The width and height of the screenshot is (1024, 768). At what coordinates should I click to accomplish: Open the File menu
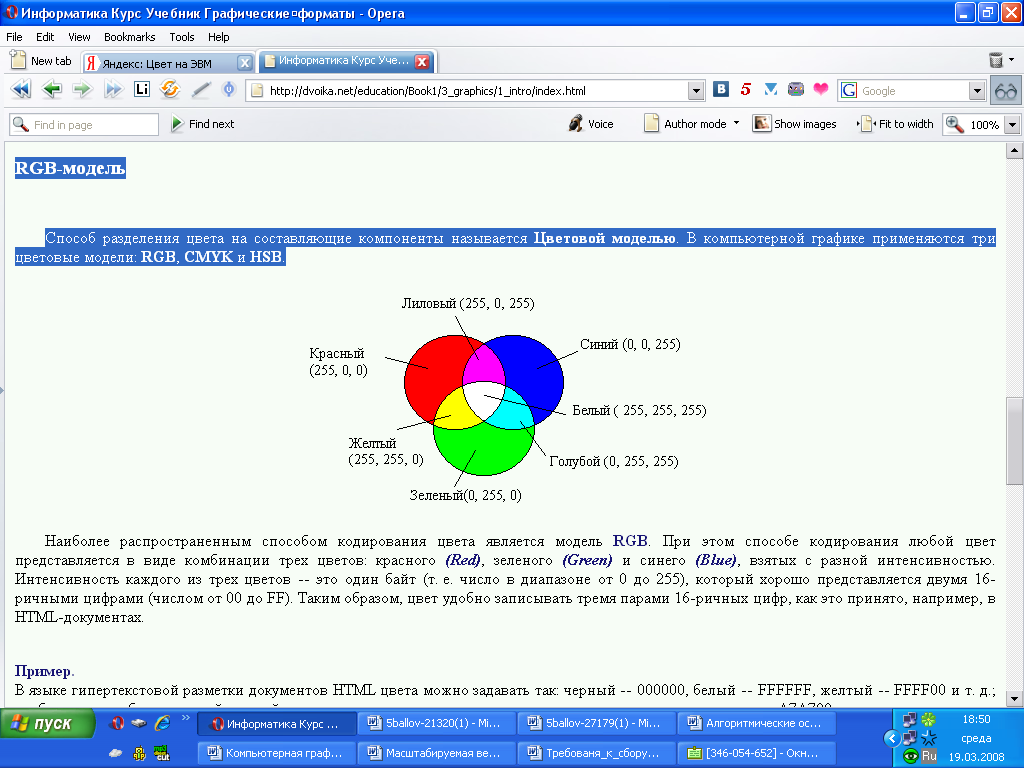pos(14,37)
